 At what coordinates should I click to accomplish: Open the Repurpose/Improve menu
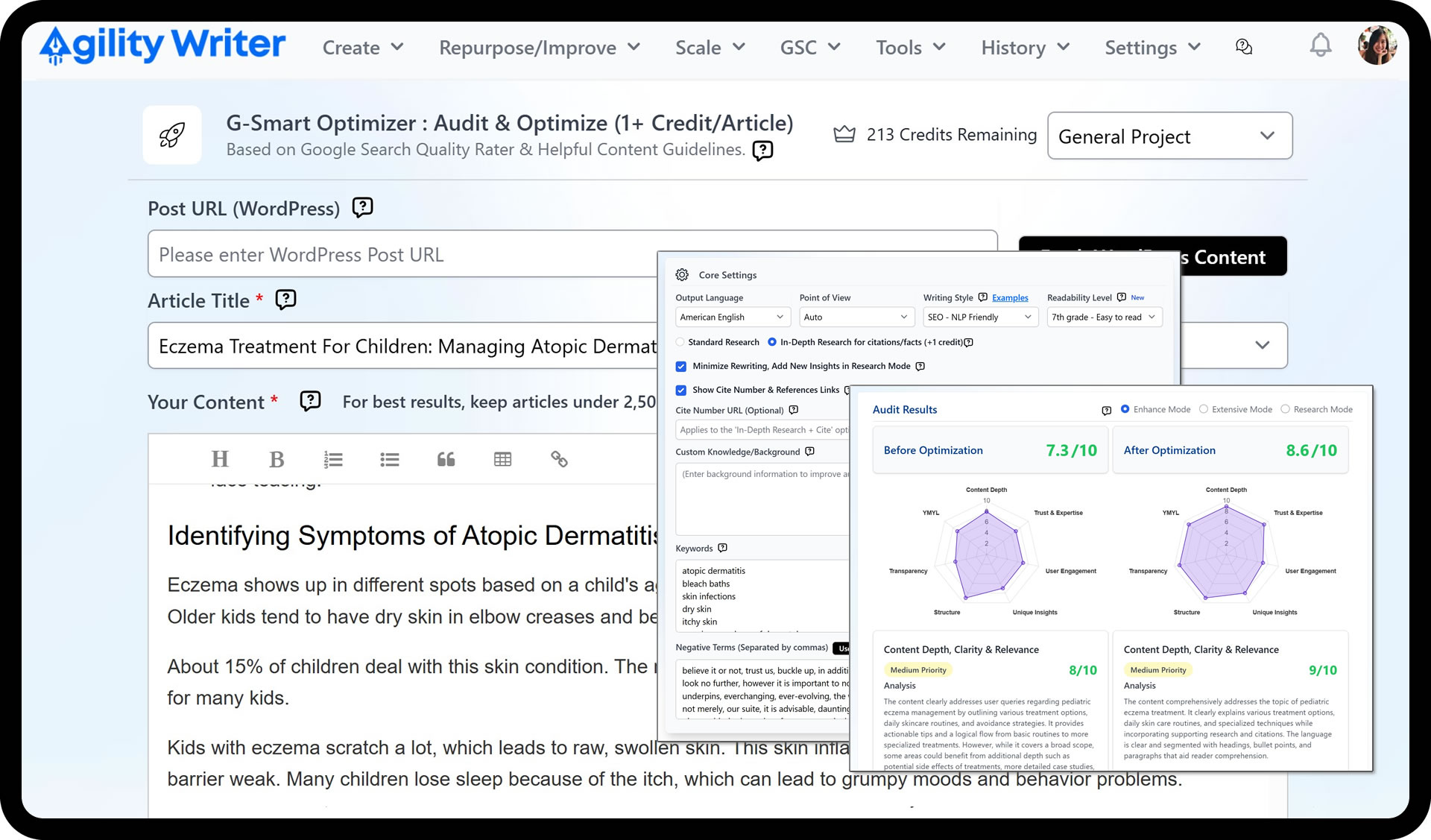540,48
